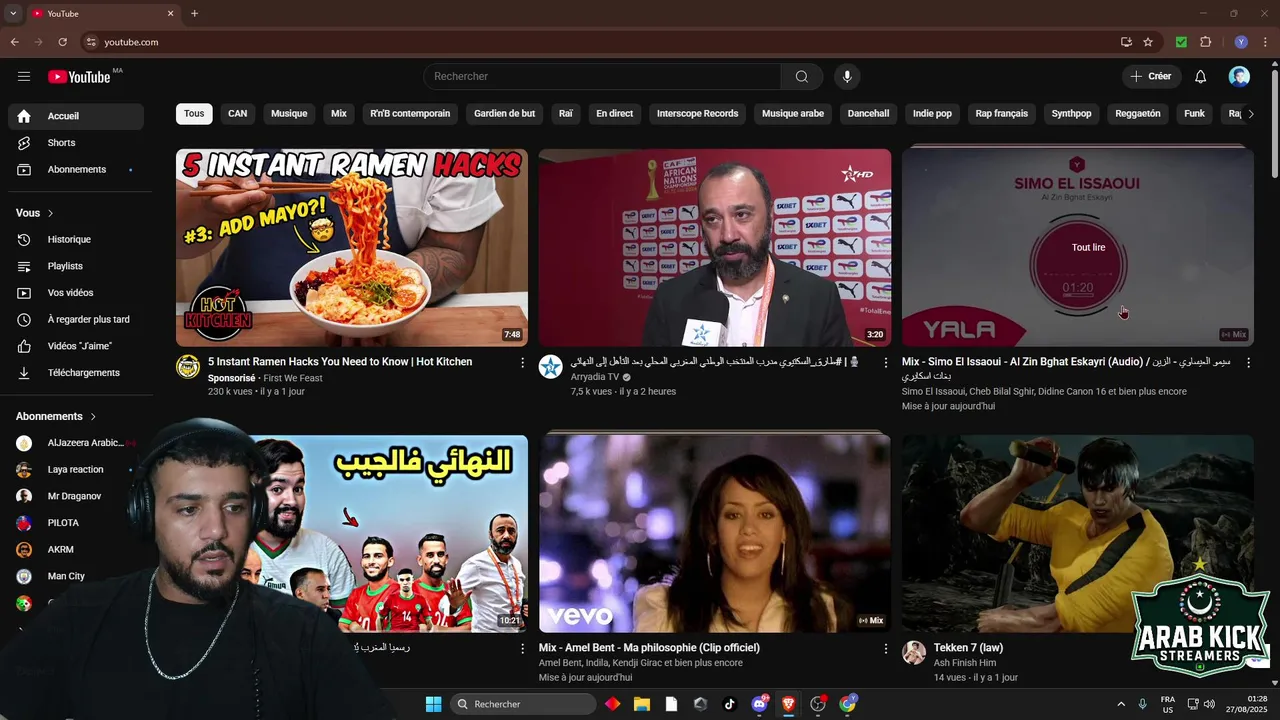
Task: Open the YouTube hamburger guide menu
Action: coord(24,77)
